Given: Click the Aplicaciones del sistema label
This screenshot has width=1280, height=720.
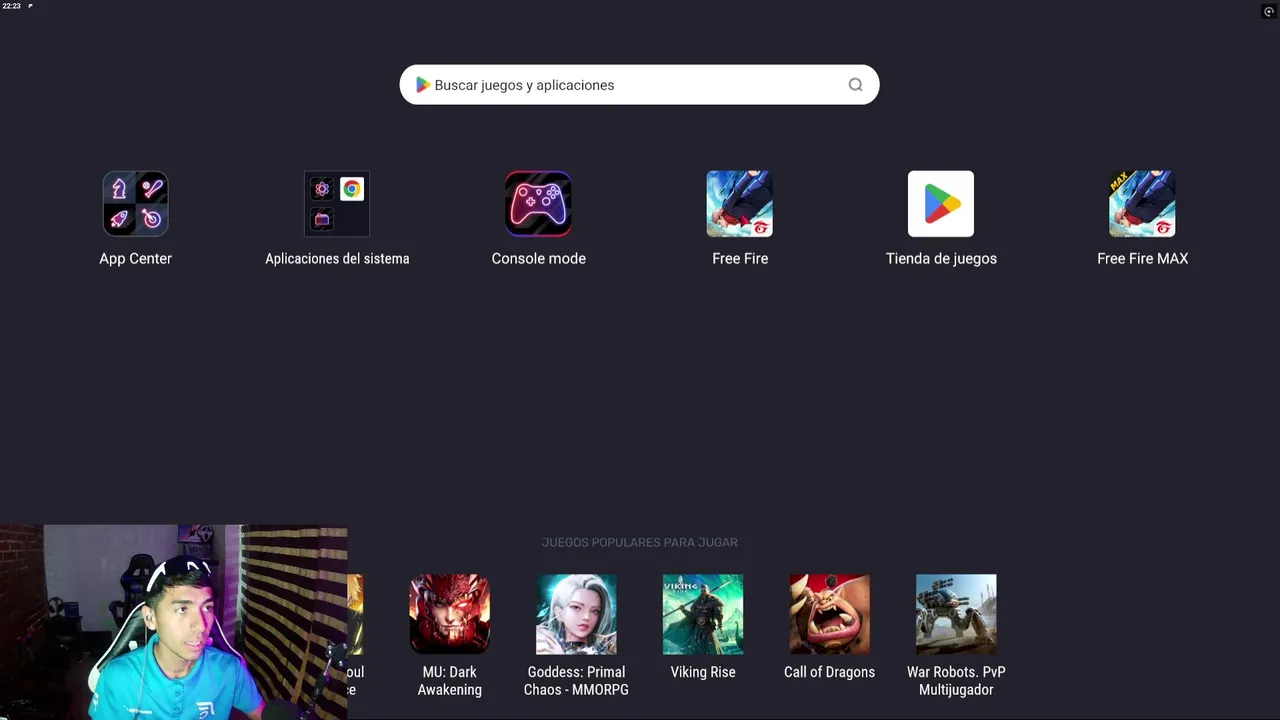Looking at the screenshot, I should pyautogui.click(x=337, y=258).
